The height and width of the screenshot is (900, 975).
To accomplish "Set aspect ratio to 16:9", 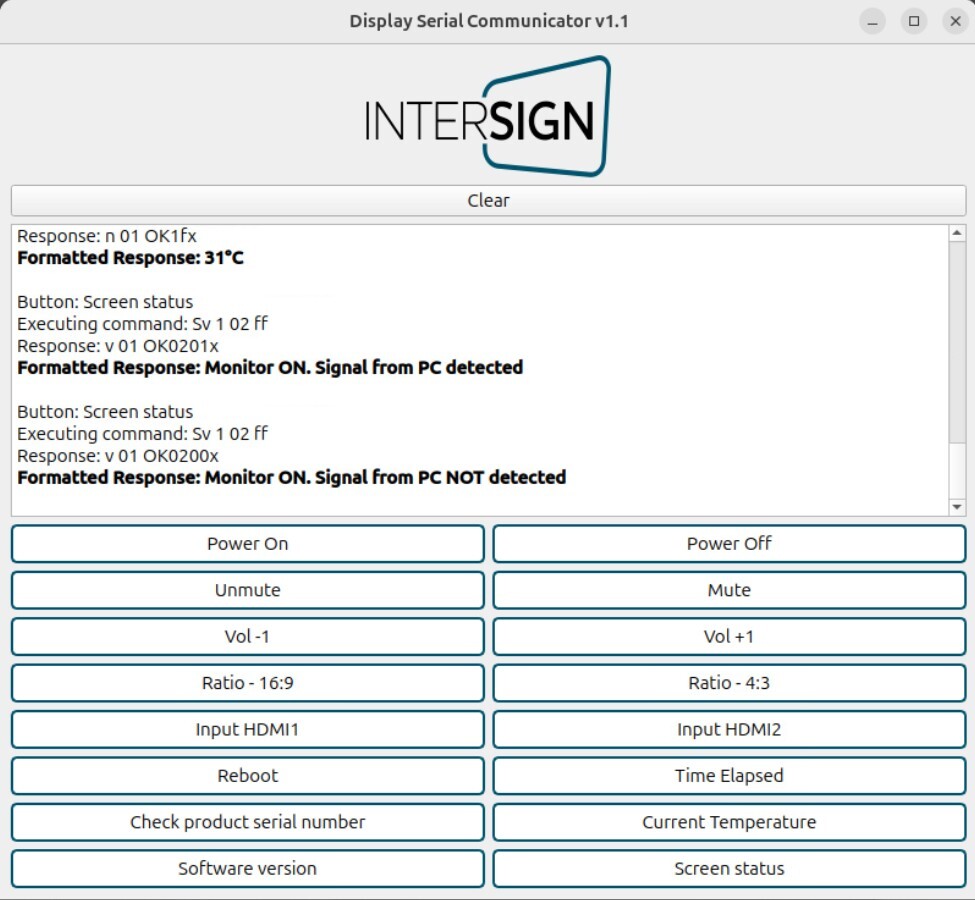I will click(247, 683).
